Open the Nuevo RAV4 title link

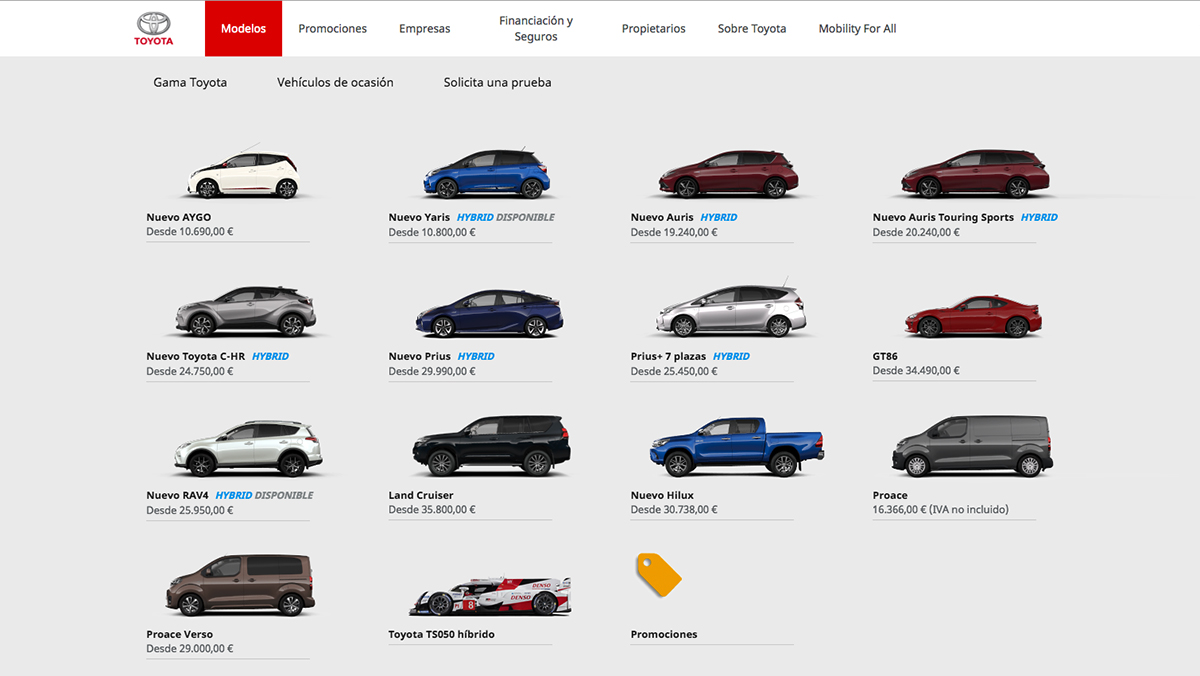click(178, 495)
